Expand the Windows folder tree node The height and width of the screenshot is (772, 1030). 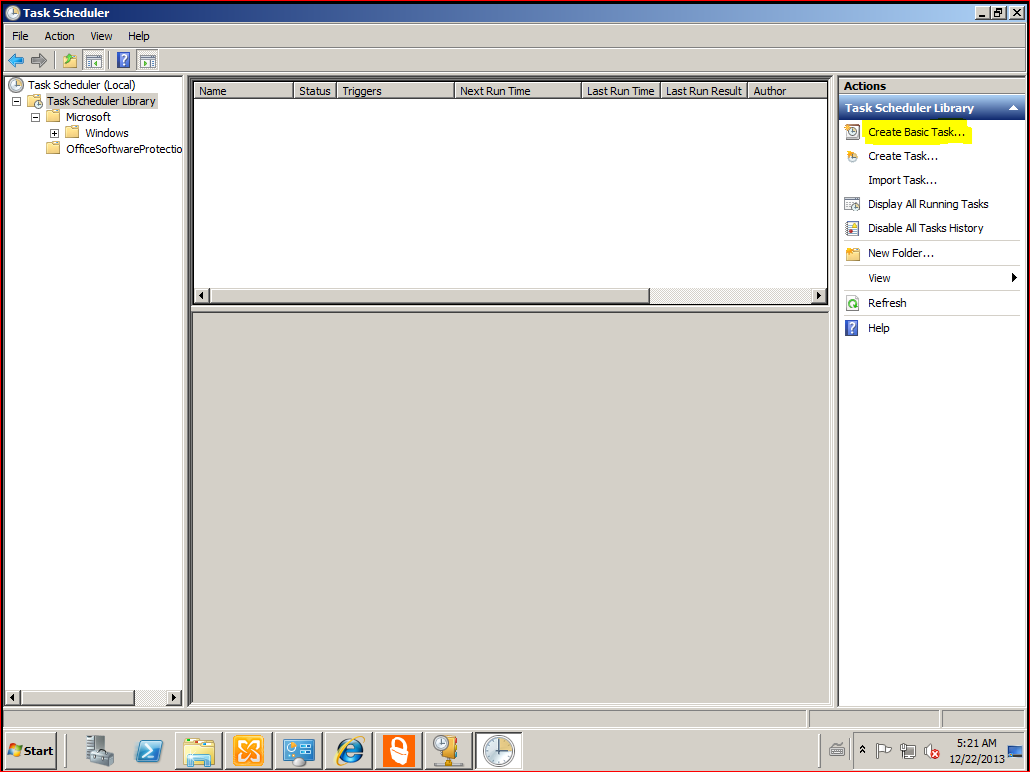pyautogui.click(x=55, y=133)
